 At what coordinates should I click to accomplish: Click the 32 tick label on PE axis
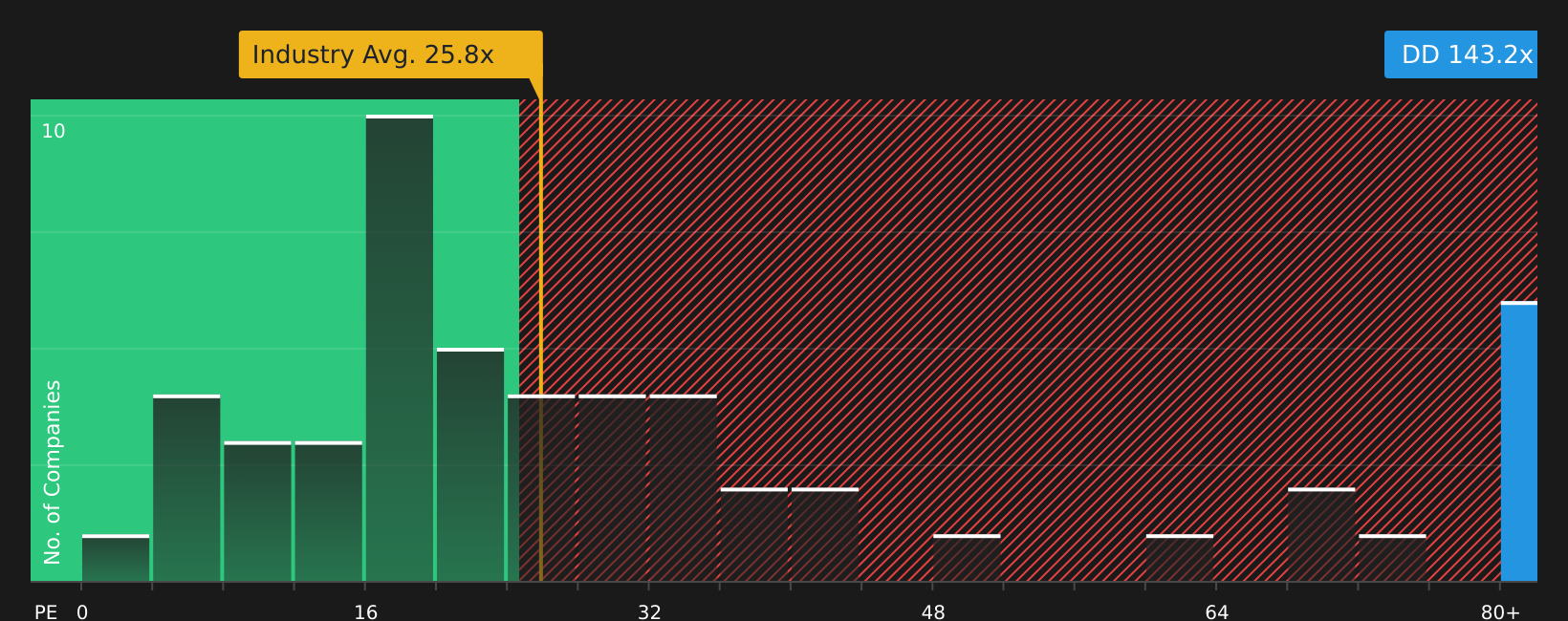pyautogui.click(x=649, y=612)
